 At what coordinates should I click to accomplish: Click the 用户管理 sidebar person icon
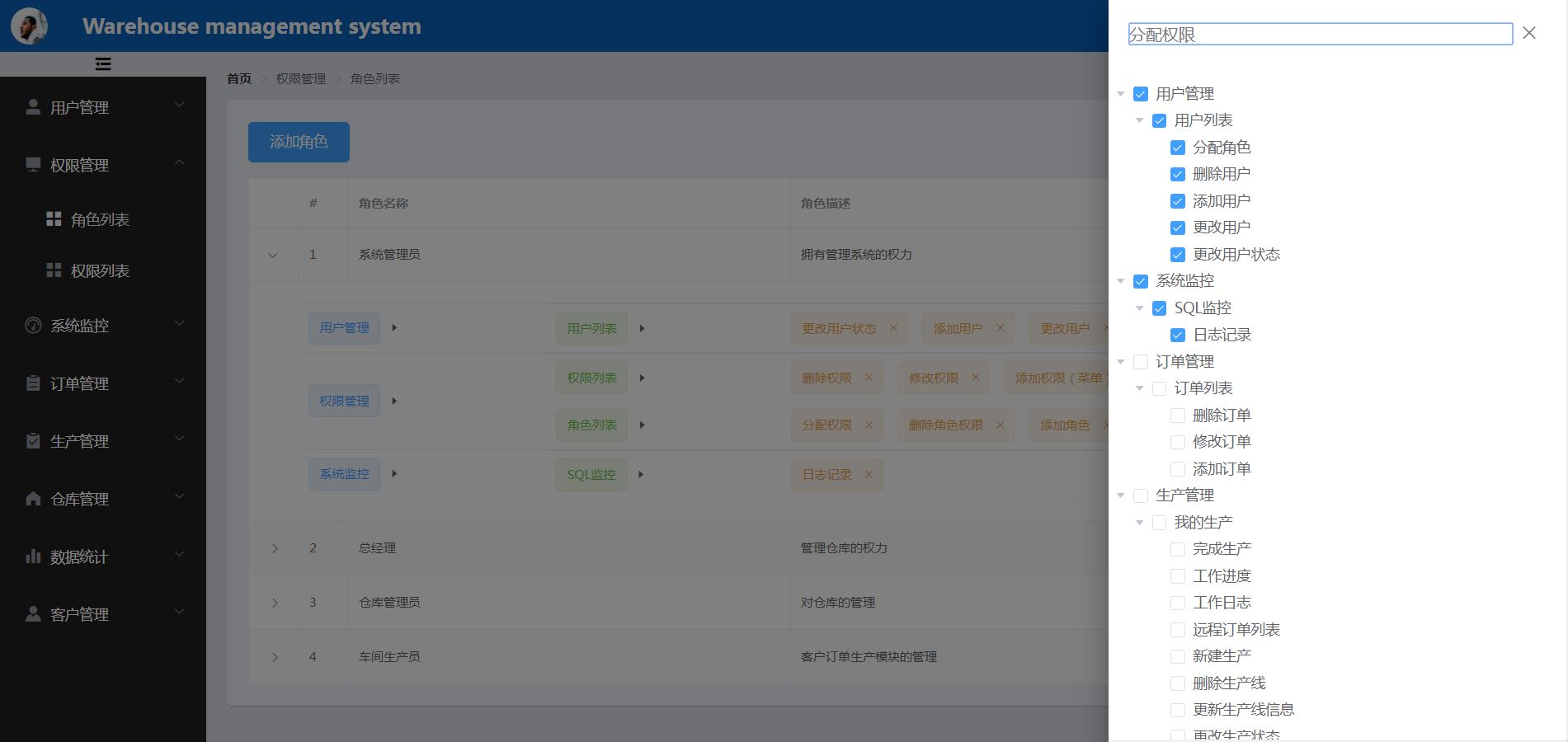(33, 107)
